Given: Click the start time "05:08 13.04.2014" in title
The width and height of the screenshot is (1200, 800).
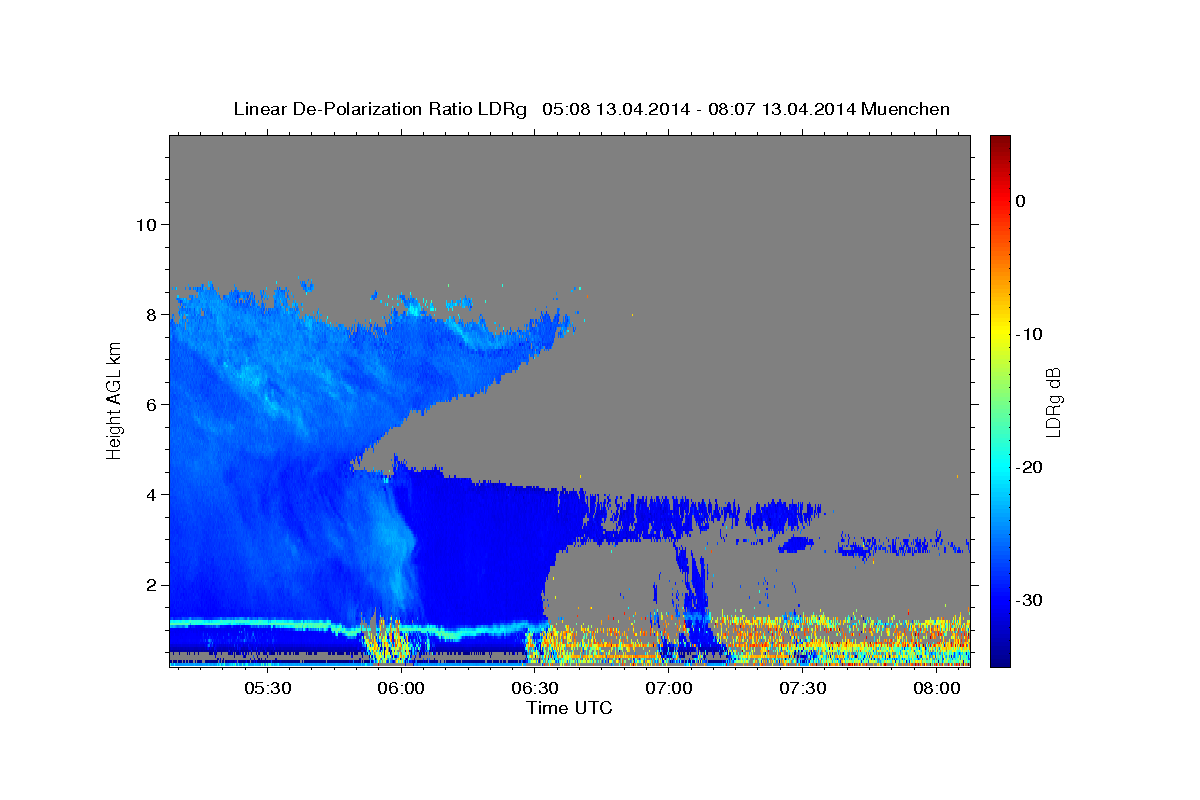Looking at the screenshot, I should (616, 109).
